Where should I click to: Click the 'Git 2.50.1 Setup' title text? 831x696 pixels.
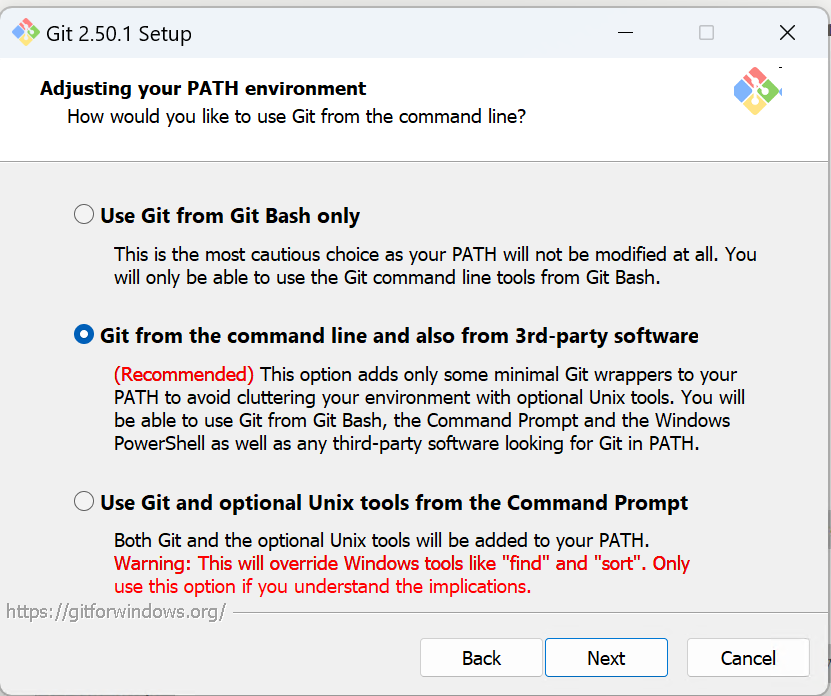tap(119, 34)
